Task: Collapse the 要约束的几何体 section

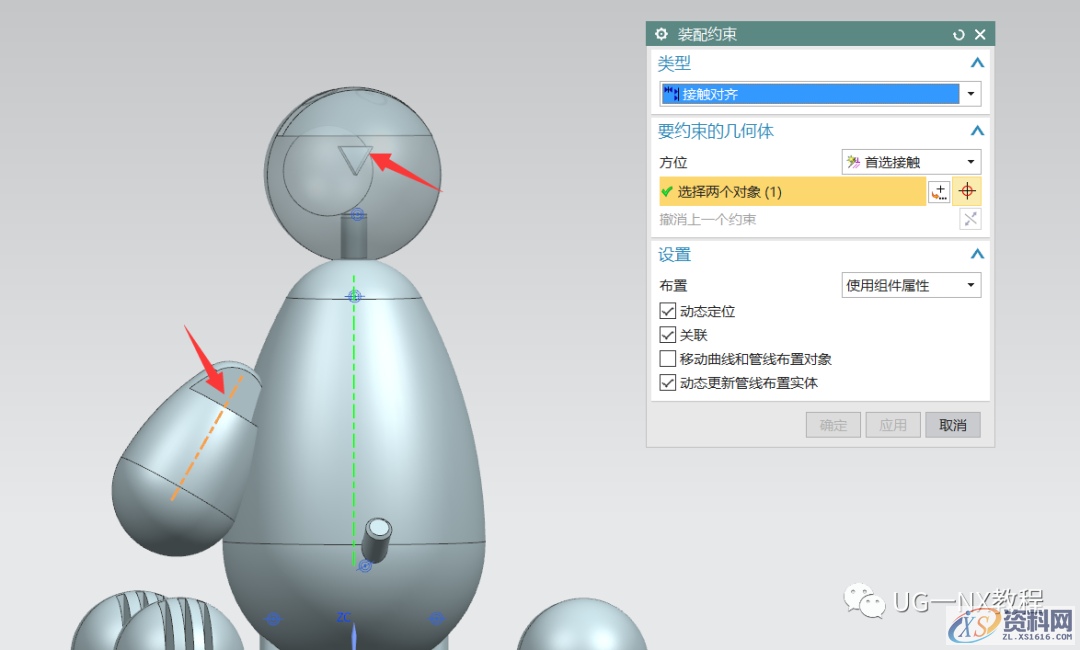Action: click(x=977, y=130)
